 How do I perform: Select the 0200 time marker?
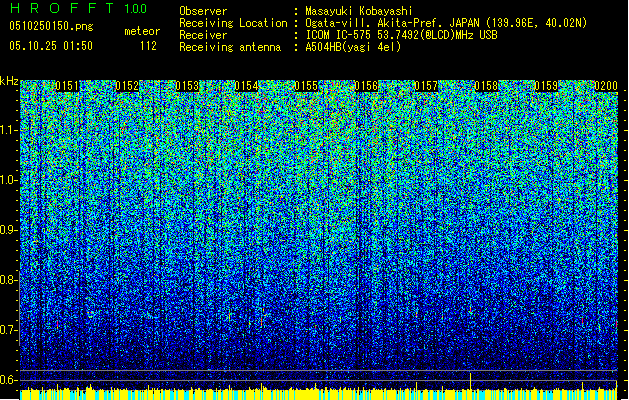[x=605, y=87]
